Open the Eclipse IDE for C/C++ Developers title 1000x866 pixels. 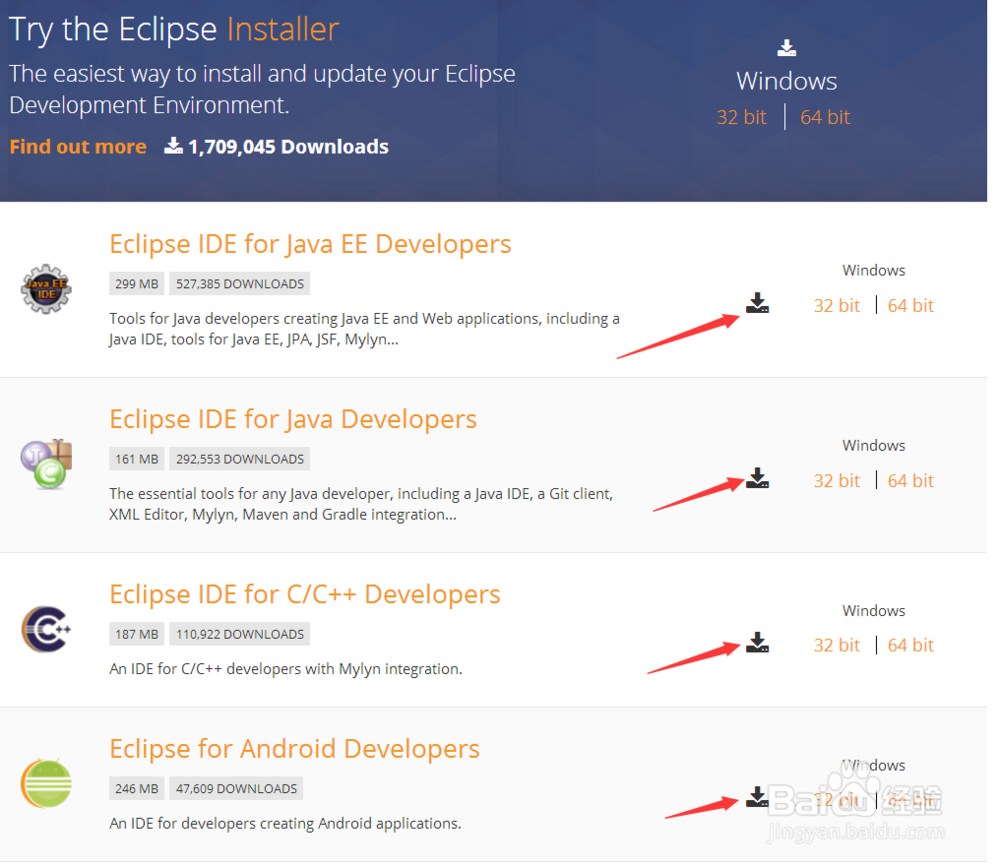[x=305, y=594]
